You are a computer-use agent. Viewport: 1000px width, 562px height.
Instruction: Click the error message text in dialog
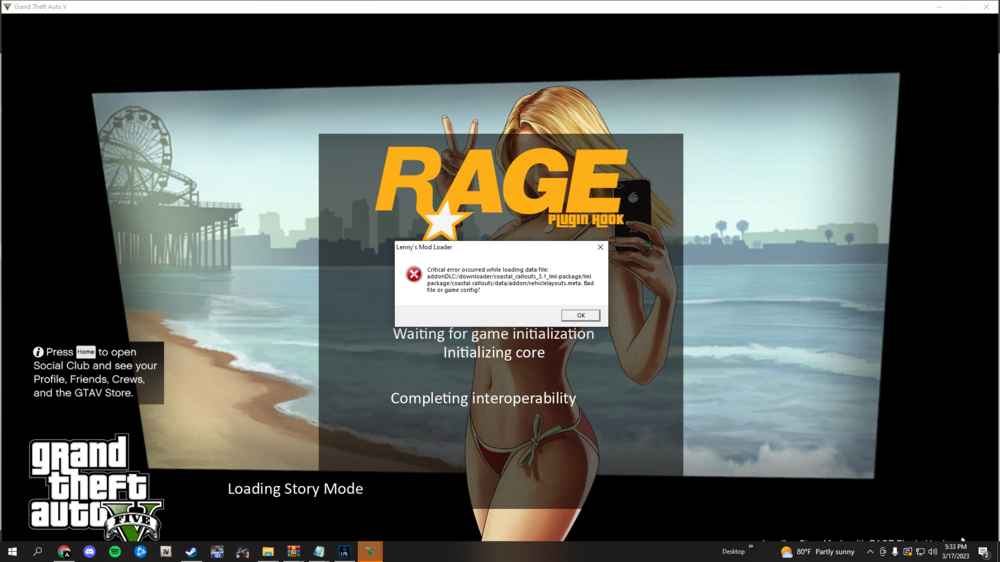tap(510, 279)
